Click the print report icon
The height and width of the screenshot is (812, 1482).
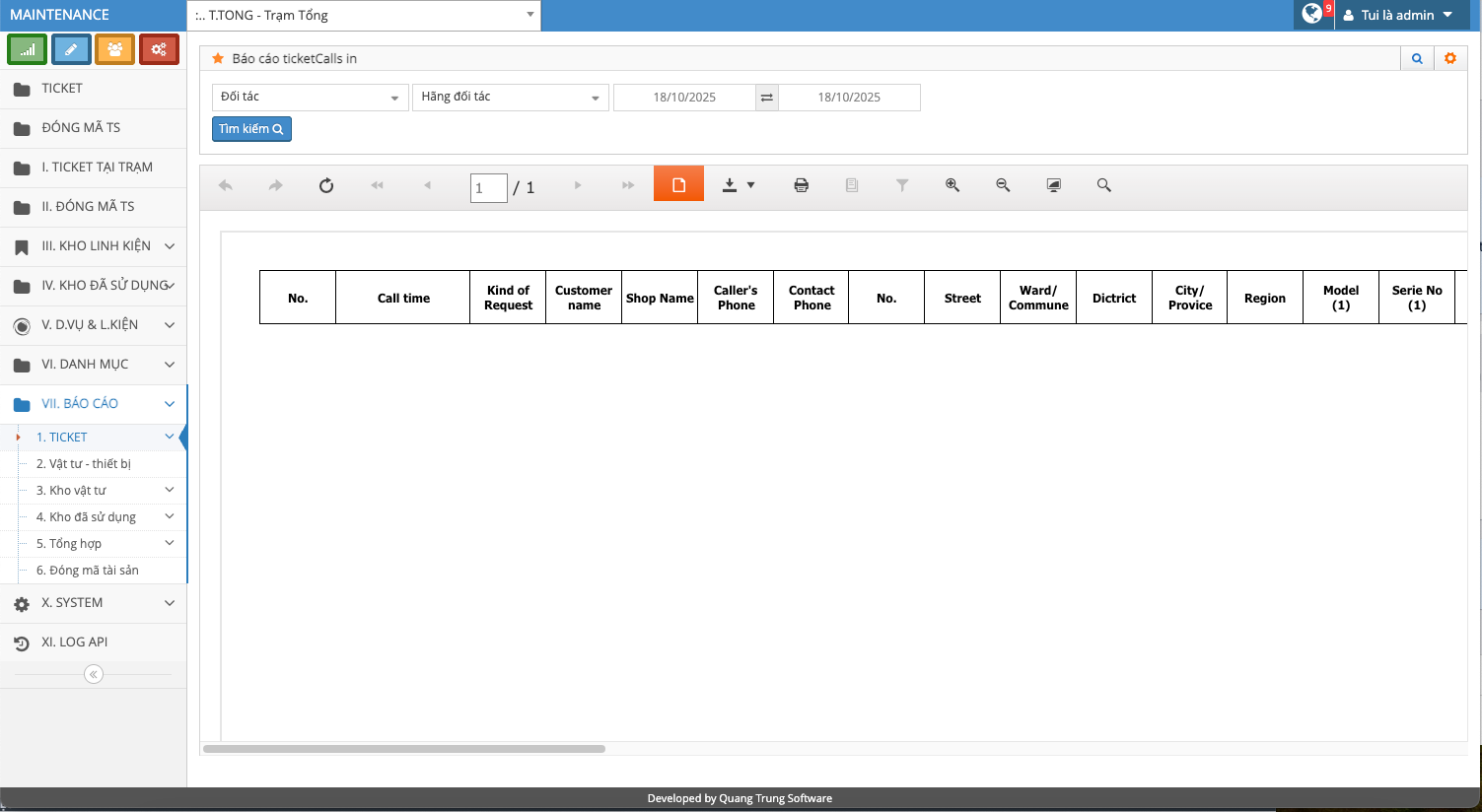[802, 185]
